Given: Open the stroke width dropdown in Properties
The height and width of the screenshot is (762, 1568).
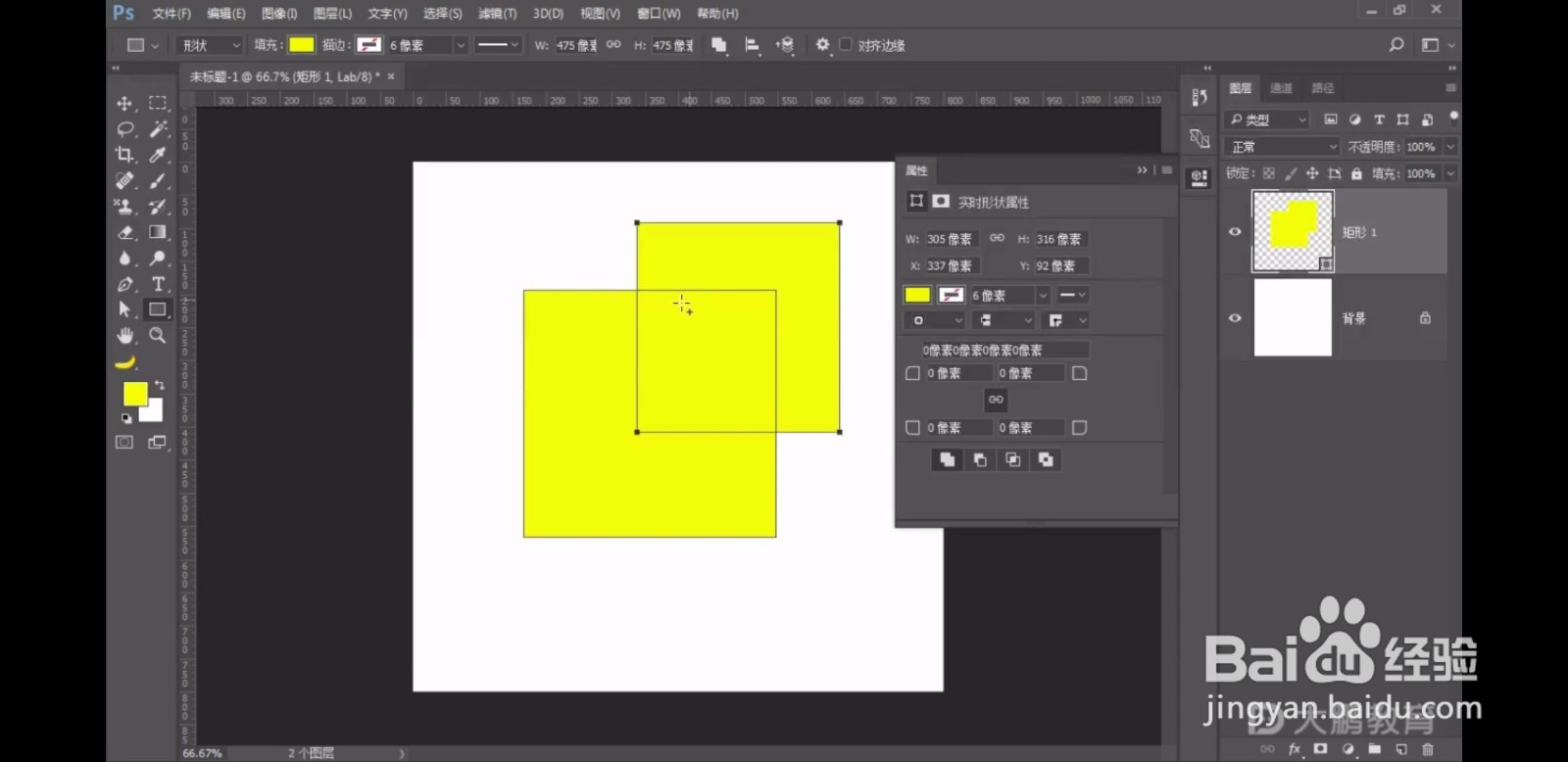Looking at the screenshot, I should [x=1043, y=295].
